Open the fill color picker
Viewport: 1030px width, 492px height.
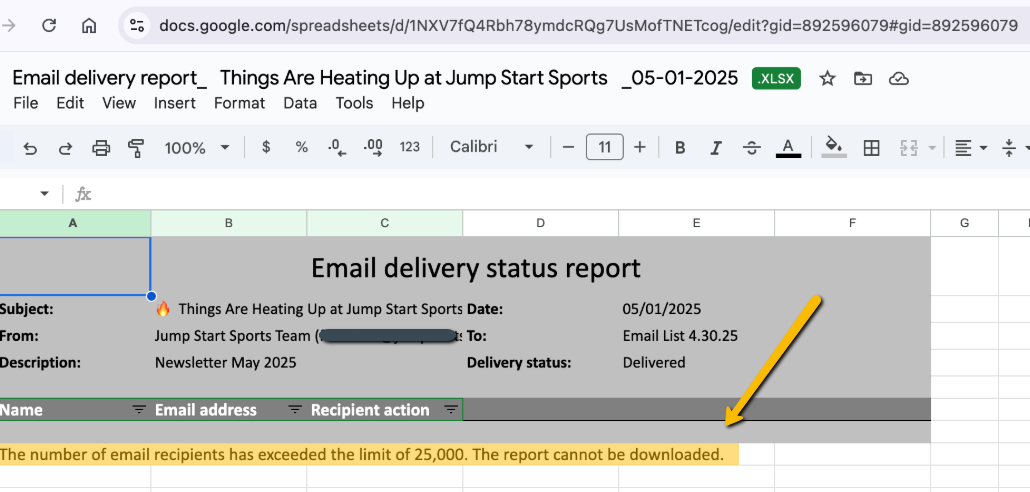click(x=834, y=147)
